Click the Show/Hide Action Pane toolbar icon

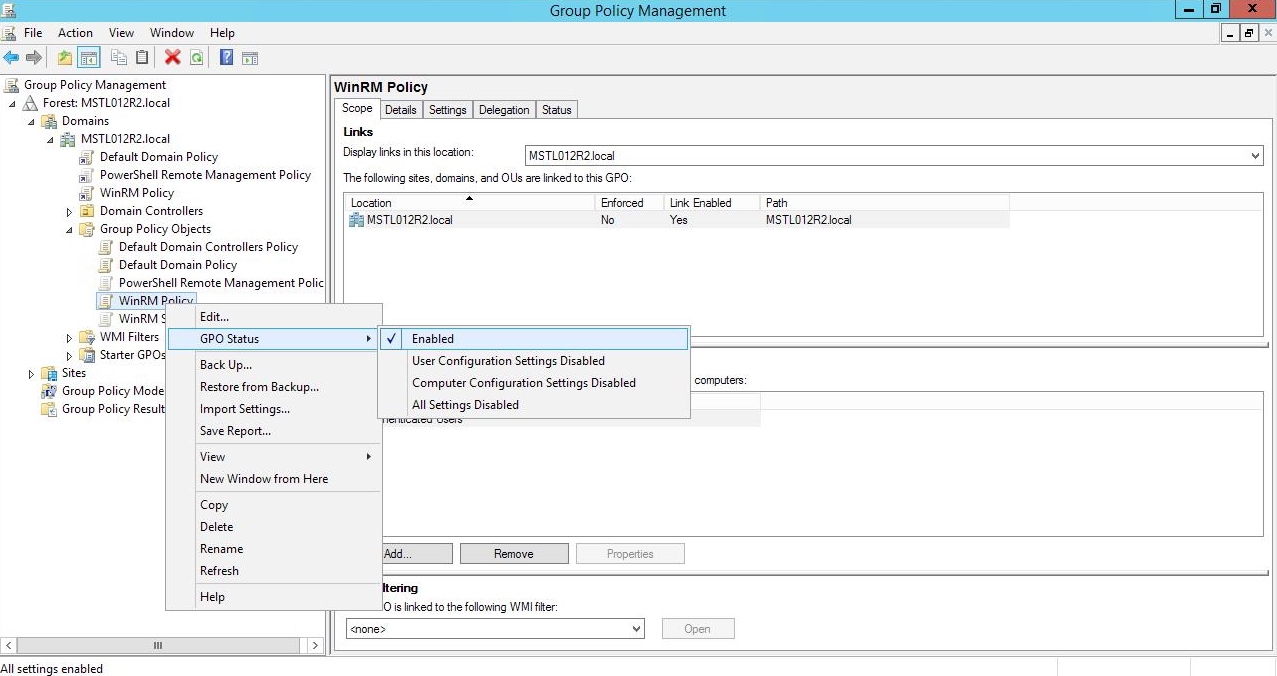click(250, 58)
